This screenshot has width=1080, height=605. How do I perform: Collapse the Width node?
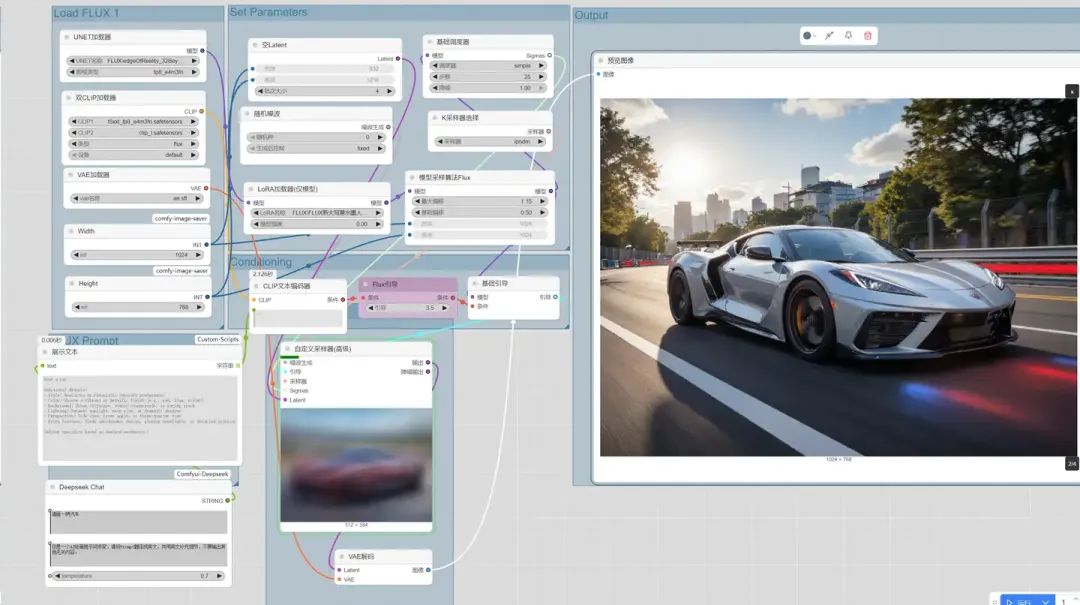pyautogui.click(x=71, y=232)
